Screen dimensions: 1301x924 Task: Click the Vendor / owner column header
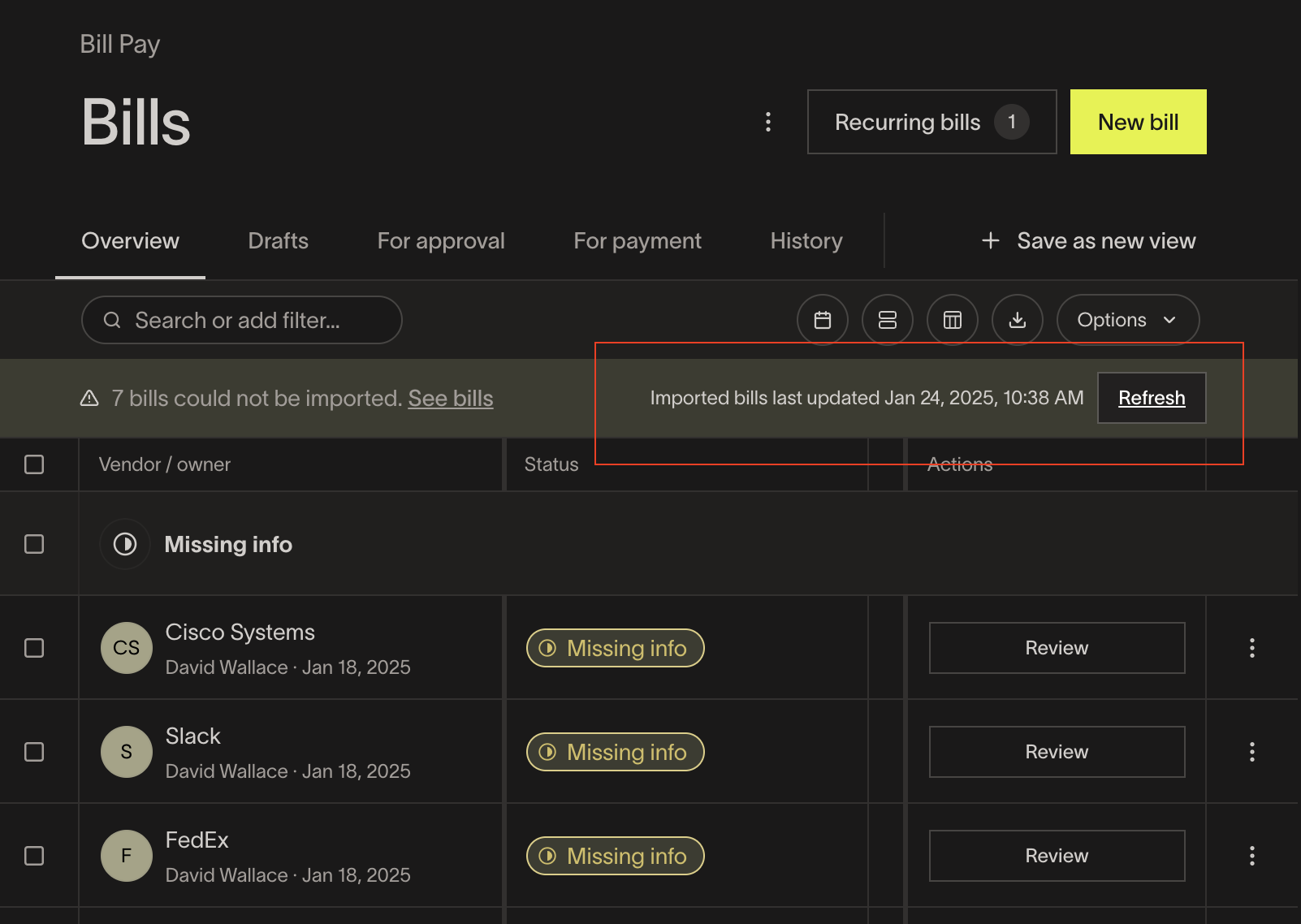pyautogui.click(x=165, y=464)
